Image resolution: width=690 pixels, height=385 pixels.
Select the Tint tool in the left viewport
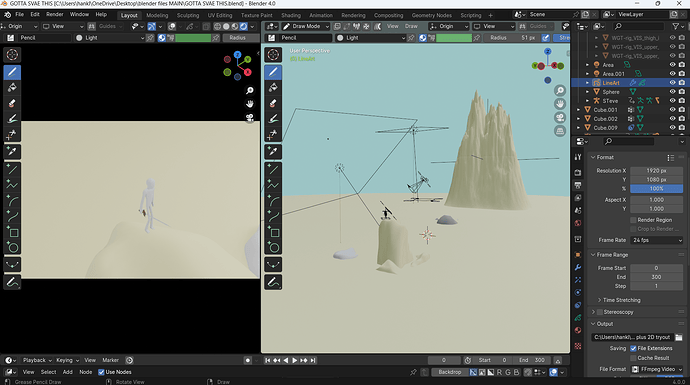(x=12, y=118)
